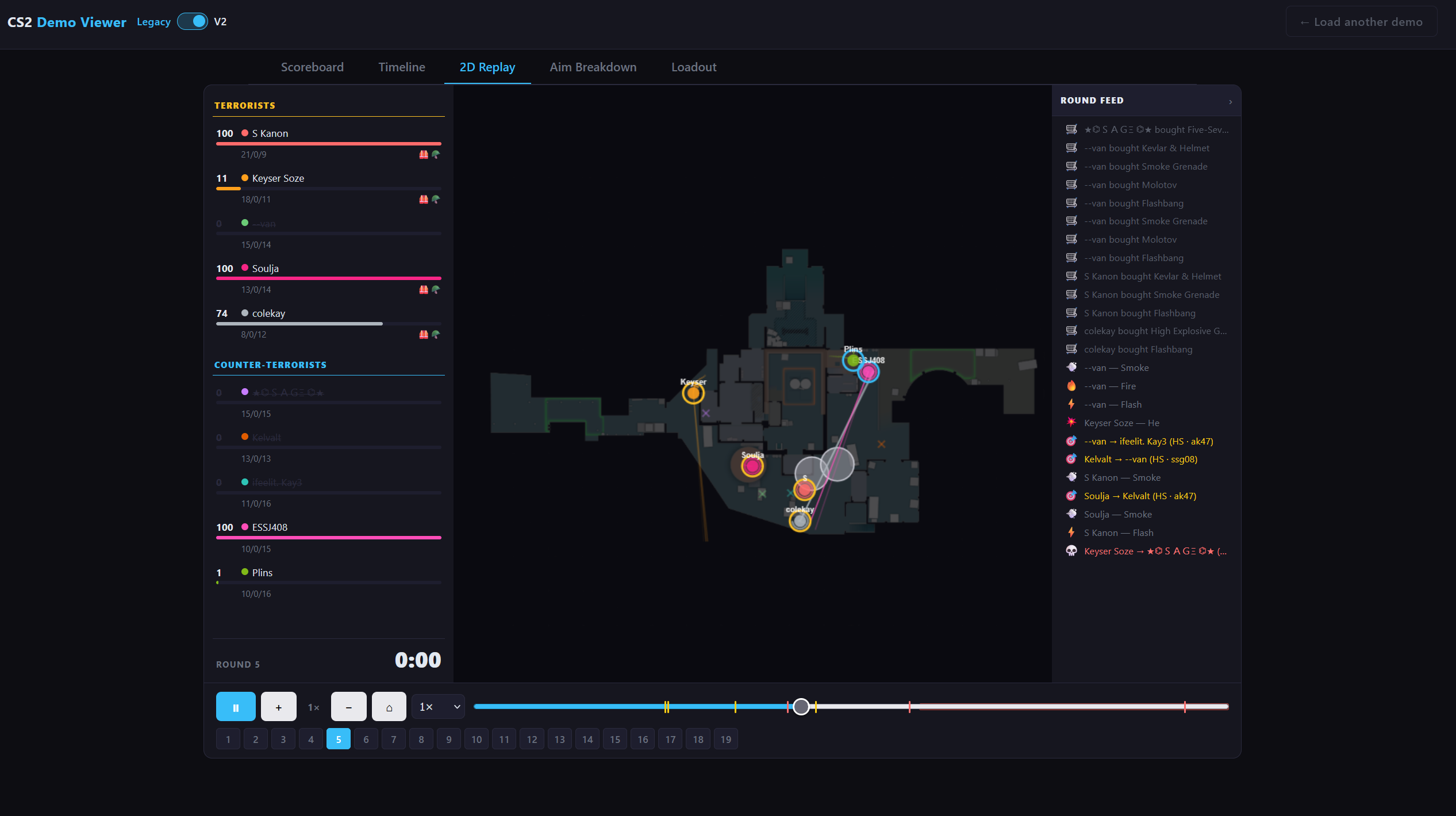The height and width of the screenshot is (816, 1456).
Task: Select player colekay in Terrorists list
Action: click(x=329, y=323)
